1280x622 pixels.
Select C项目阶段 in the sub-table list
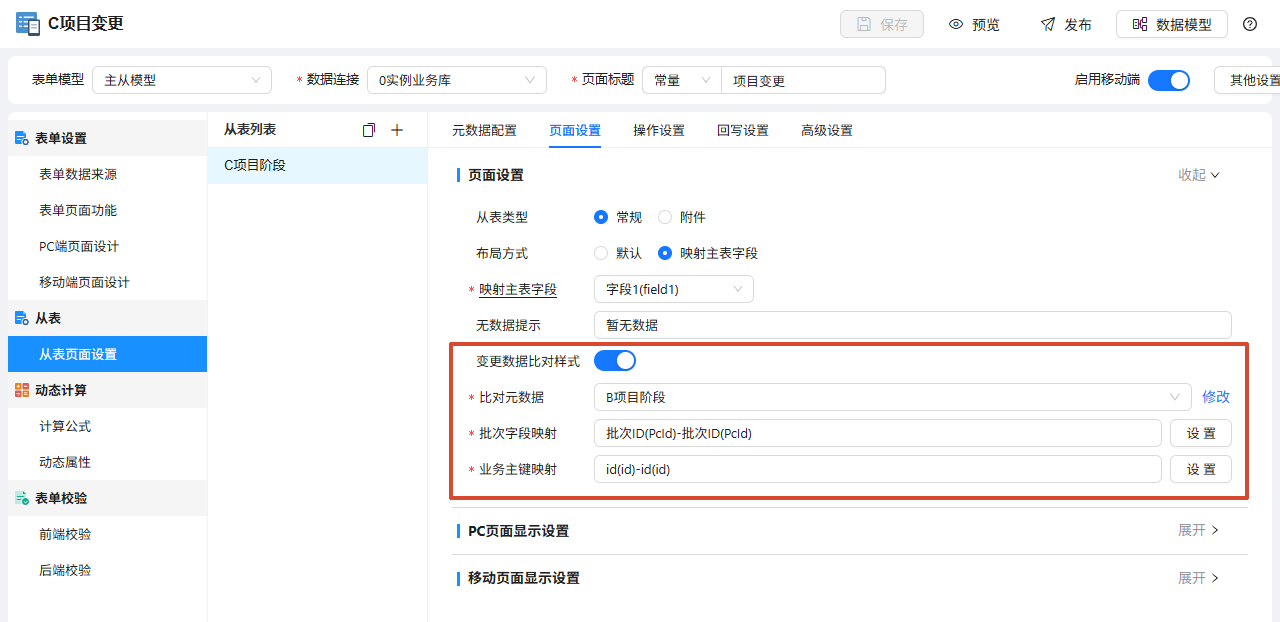(x=318, y=166)
